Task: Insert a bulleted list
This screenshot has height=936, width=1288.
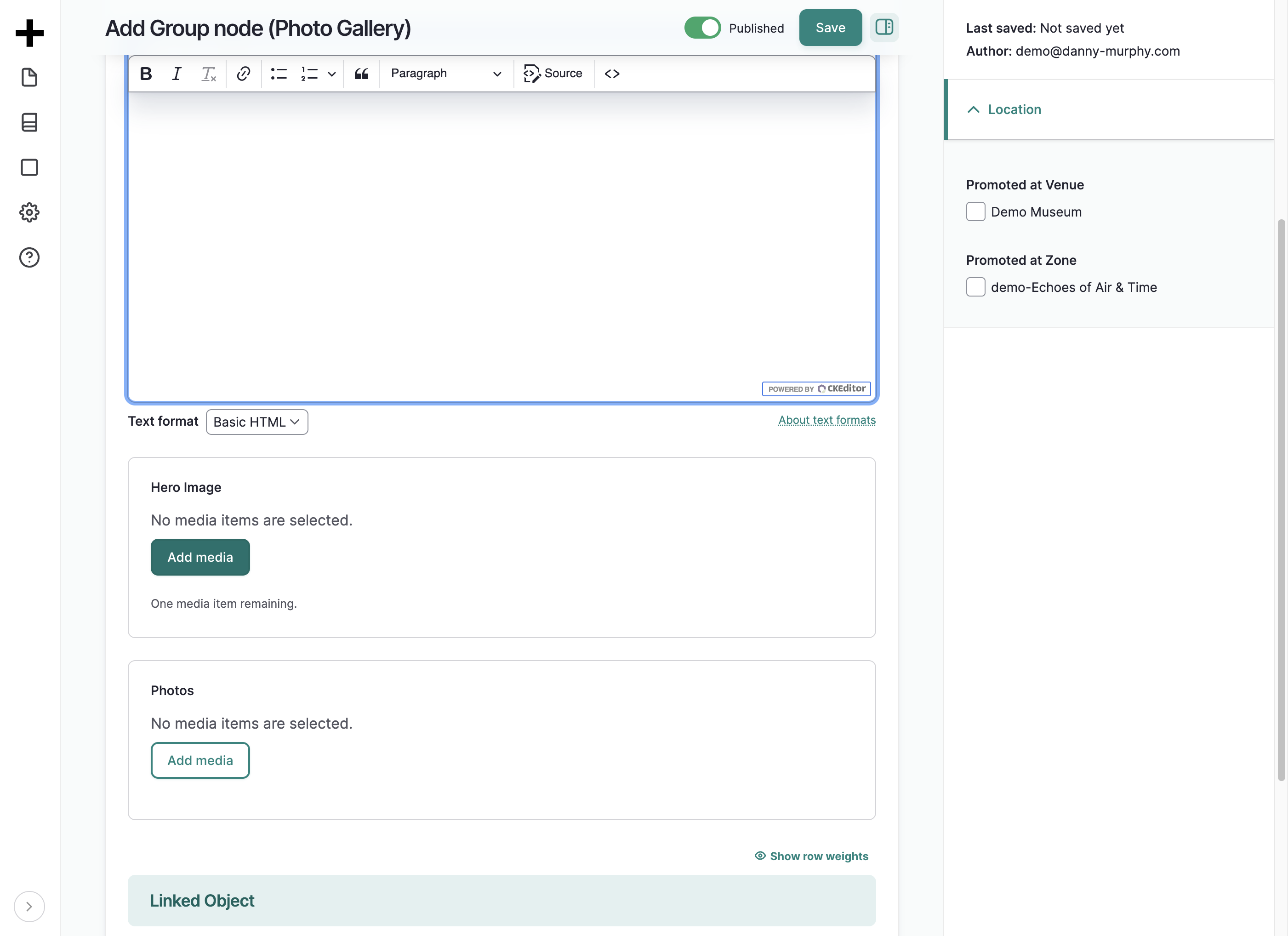Action: click(x=279, y=73)
